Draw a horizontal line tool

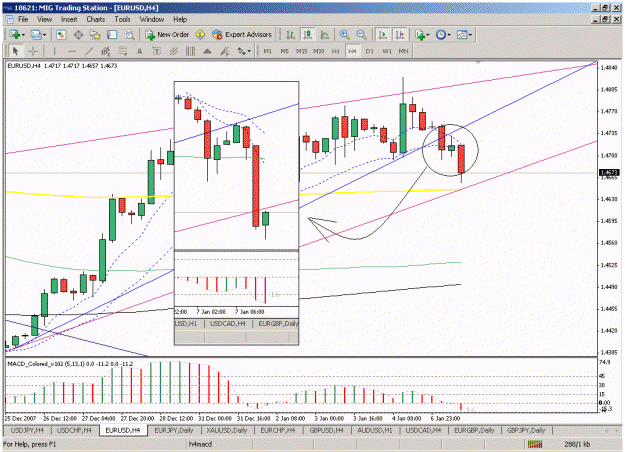coord(72,51)
